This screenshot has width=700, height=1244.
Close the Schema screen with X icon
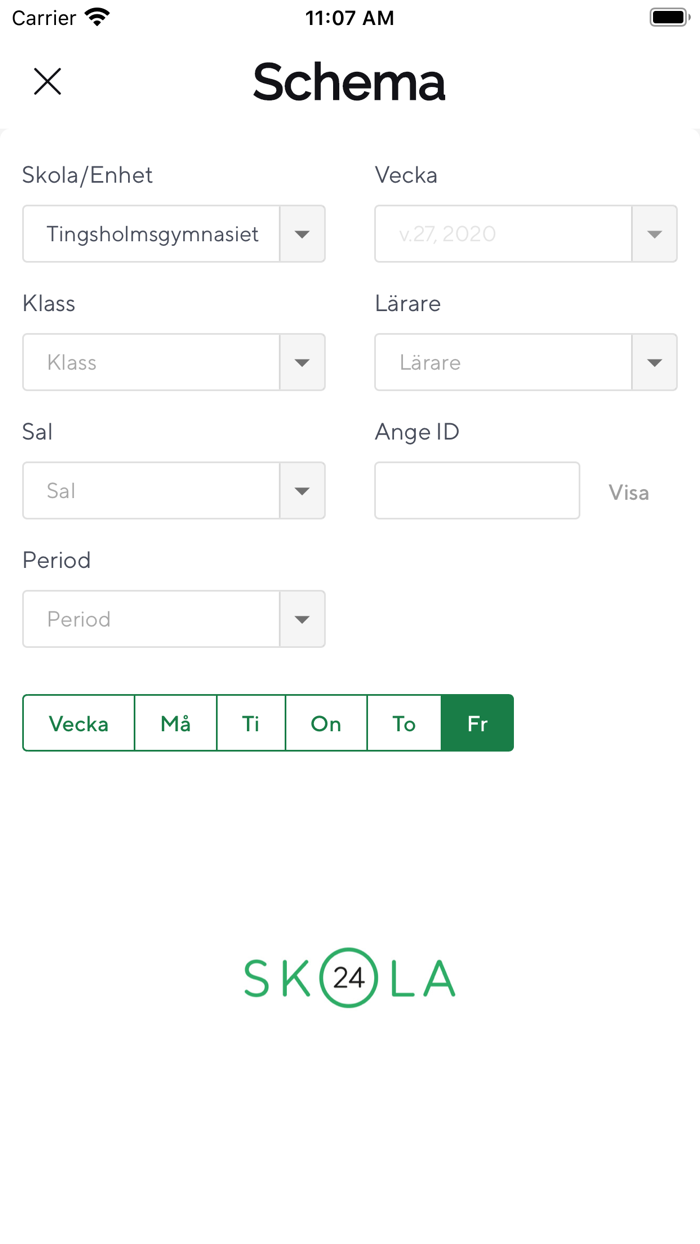pos(47,81)
